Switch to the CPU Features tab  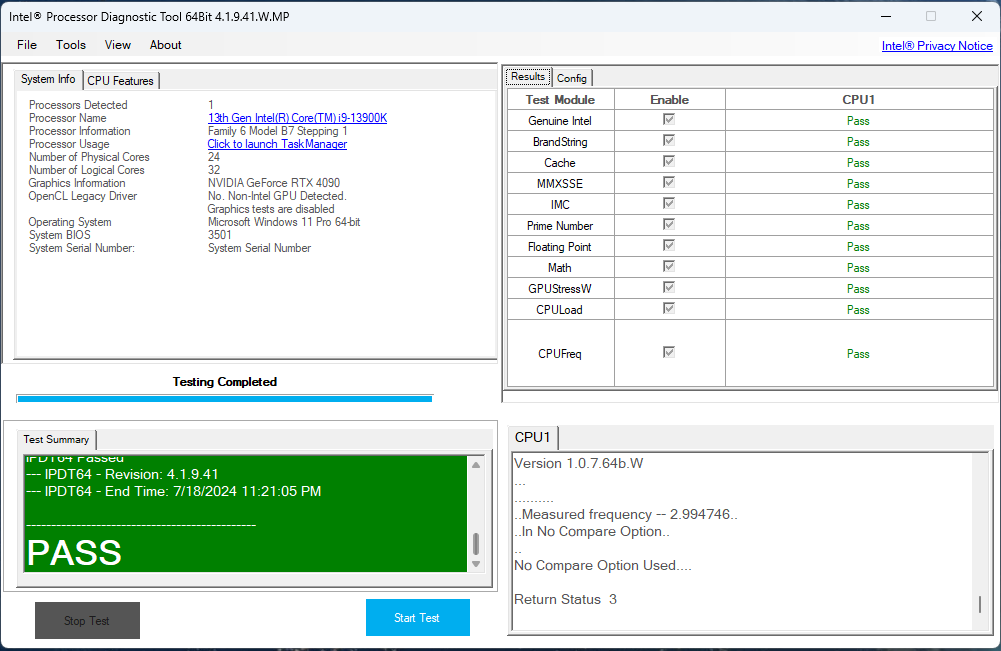click(x=121, y=81)
